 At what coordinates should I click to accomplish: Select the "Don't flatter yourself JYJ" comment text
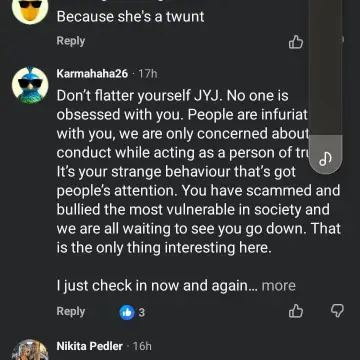[x=198, y=172]
